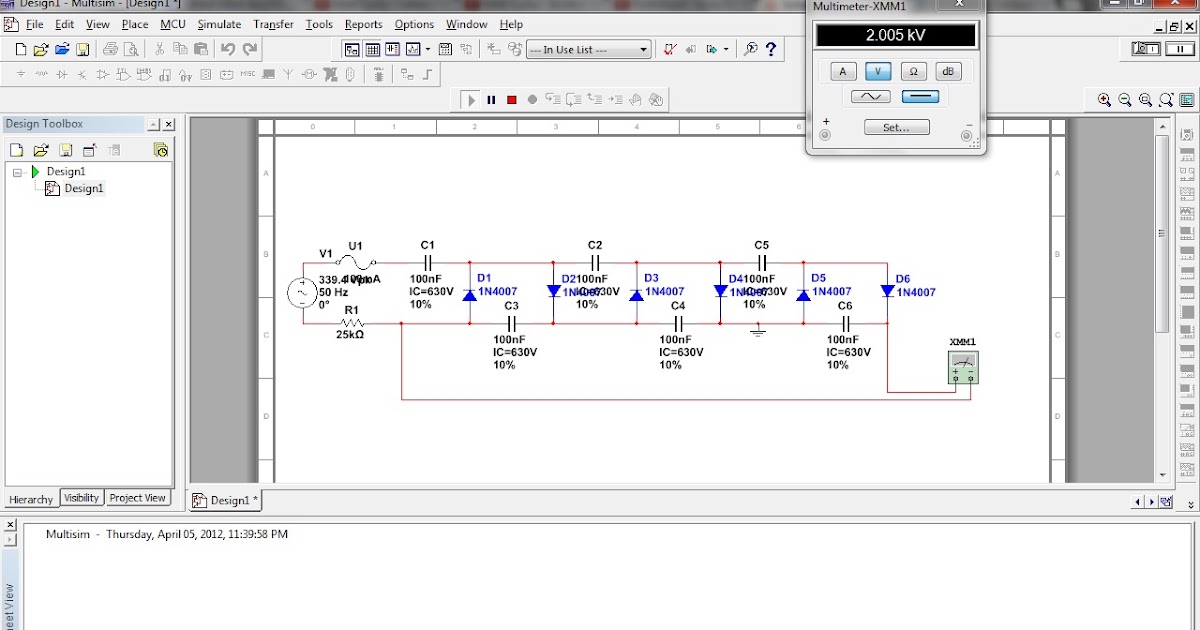Select the dB mode on Multimeter-XMM1

[947, 71]
